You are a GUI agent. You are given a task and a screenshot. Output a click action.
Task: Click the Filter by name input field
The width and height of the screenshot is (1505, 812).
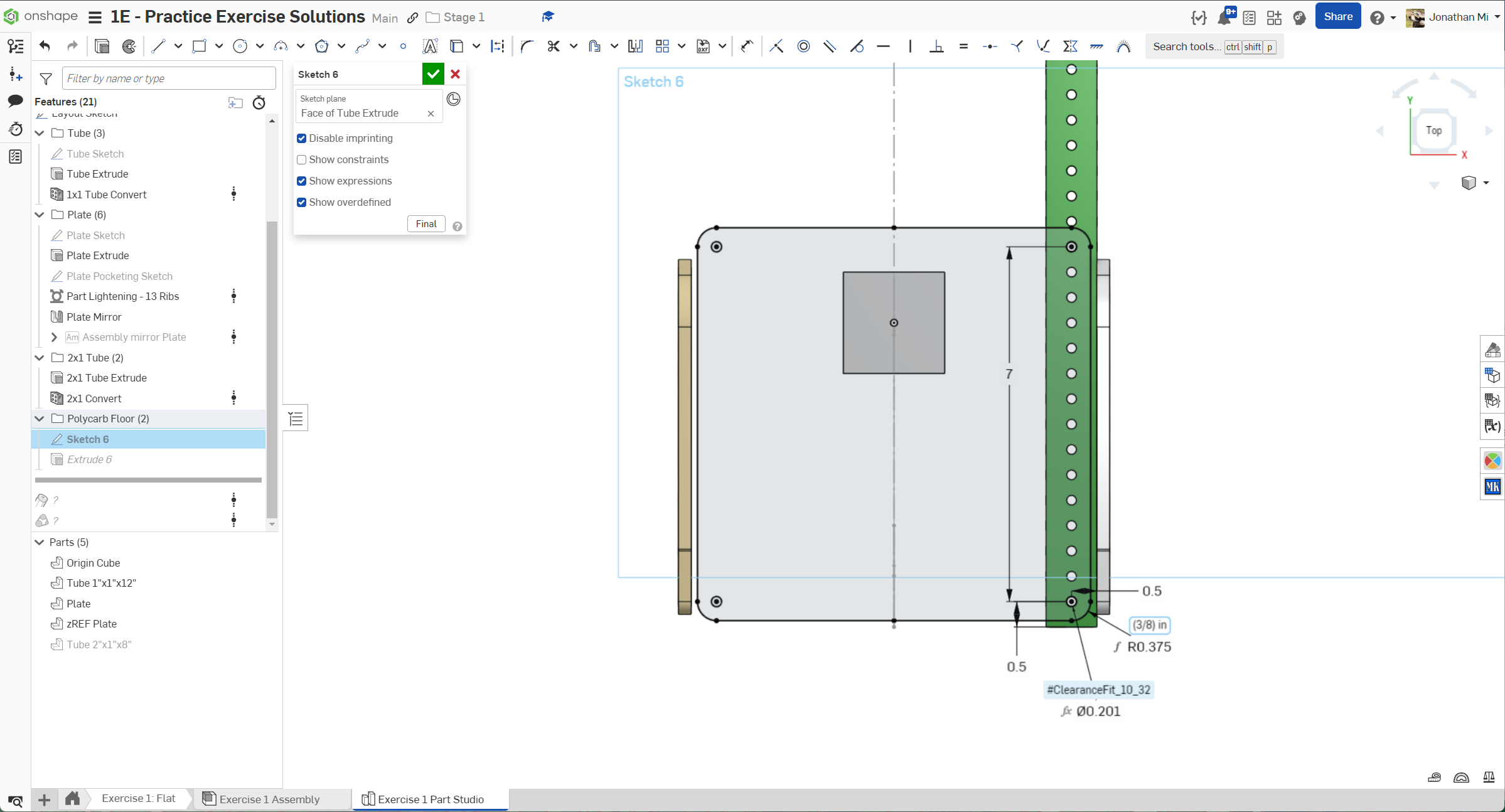click(168, 78)
